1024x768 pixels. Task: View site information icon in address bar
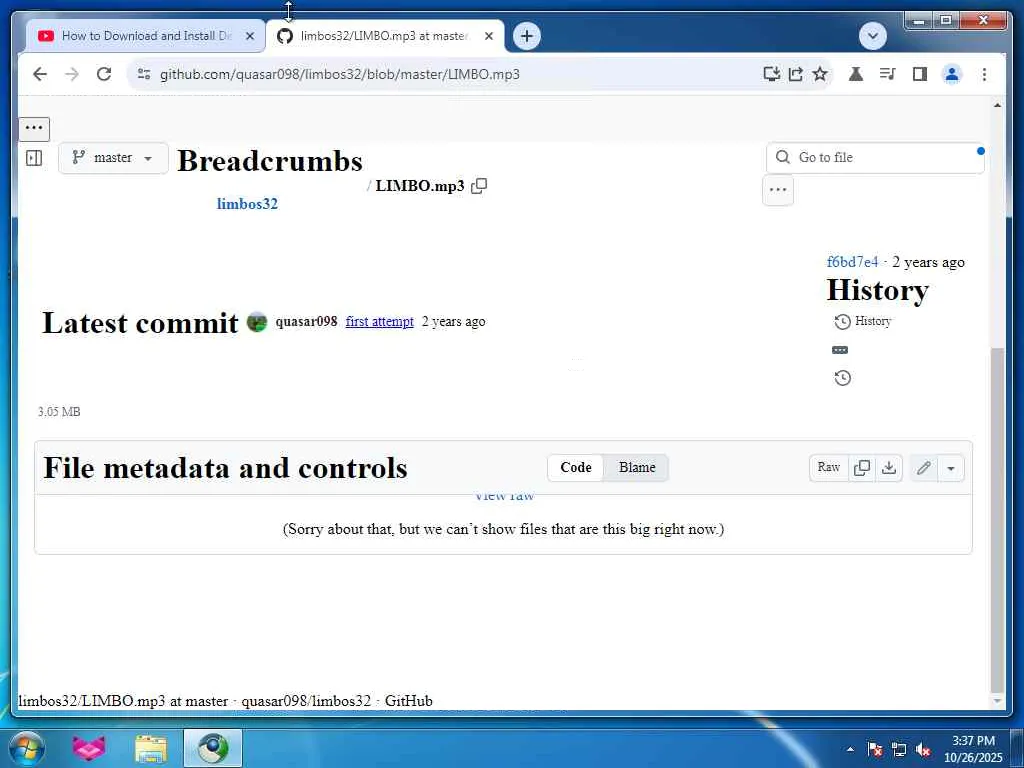click(144, 74)
